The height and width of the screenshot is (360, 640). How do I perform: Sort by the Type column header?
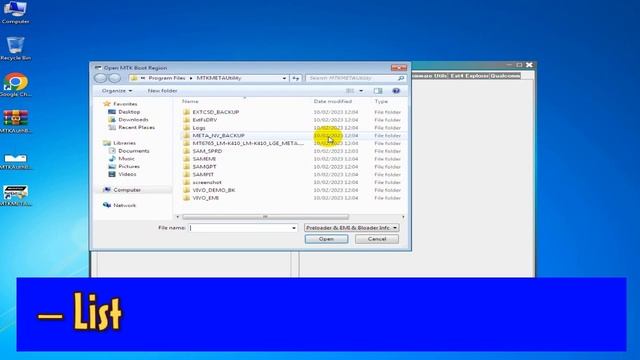point(381,101)
